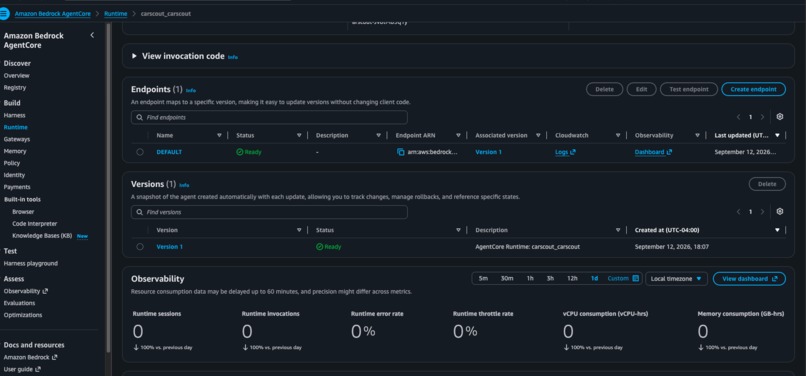Click the Test endpoint button
The width and height of the screenshot is (806, 376).
[x=689, y=89]
